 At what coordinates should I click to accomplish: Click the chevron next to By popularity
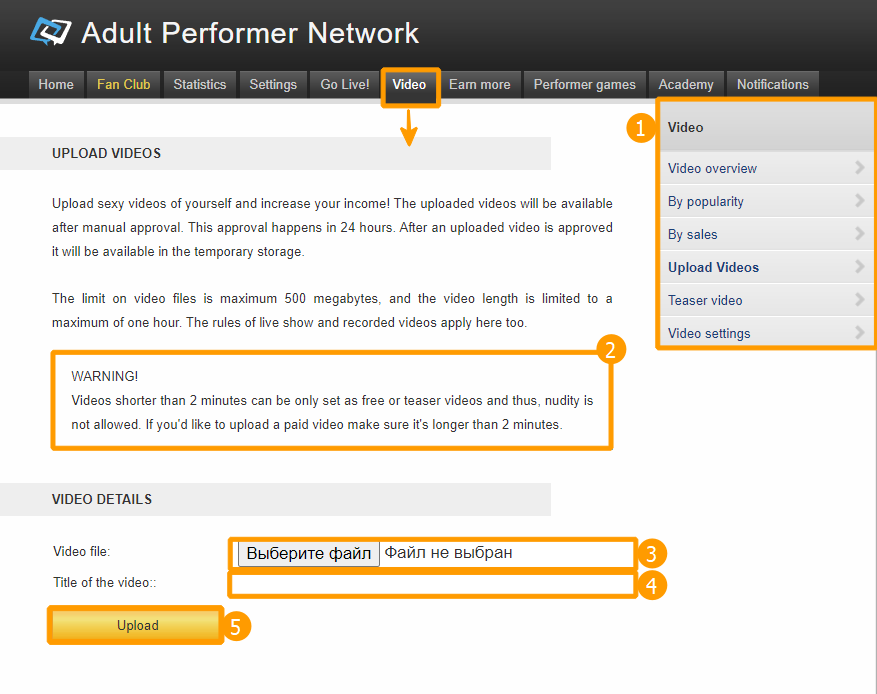pos(859,201)
